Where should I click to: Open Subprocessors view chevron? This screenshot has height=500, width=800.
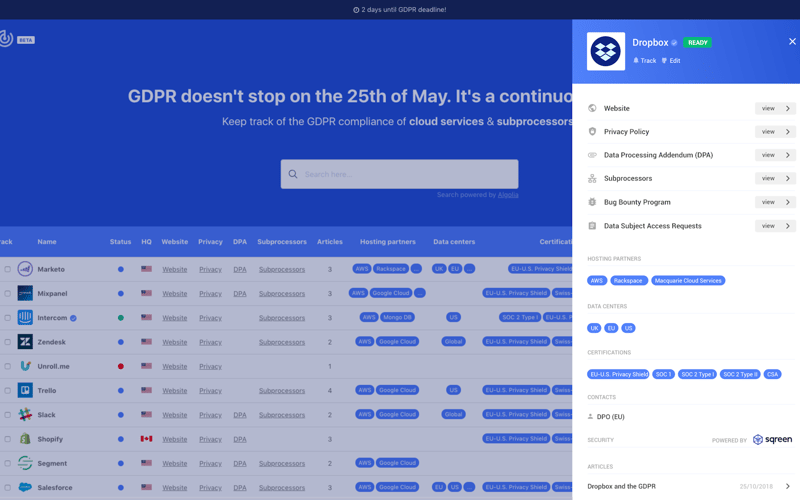[788, 179]
